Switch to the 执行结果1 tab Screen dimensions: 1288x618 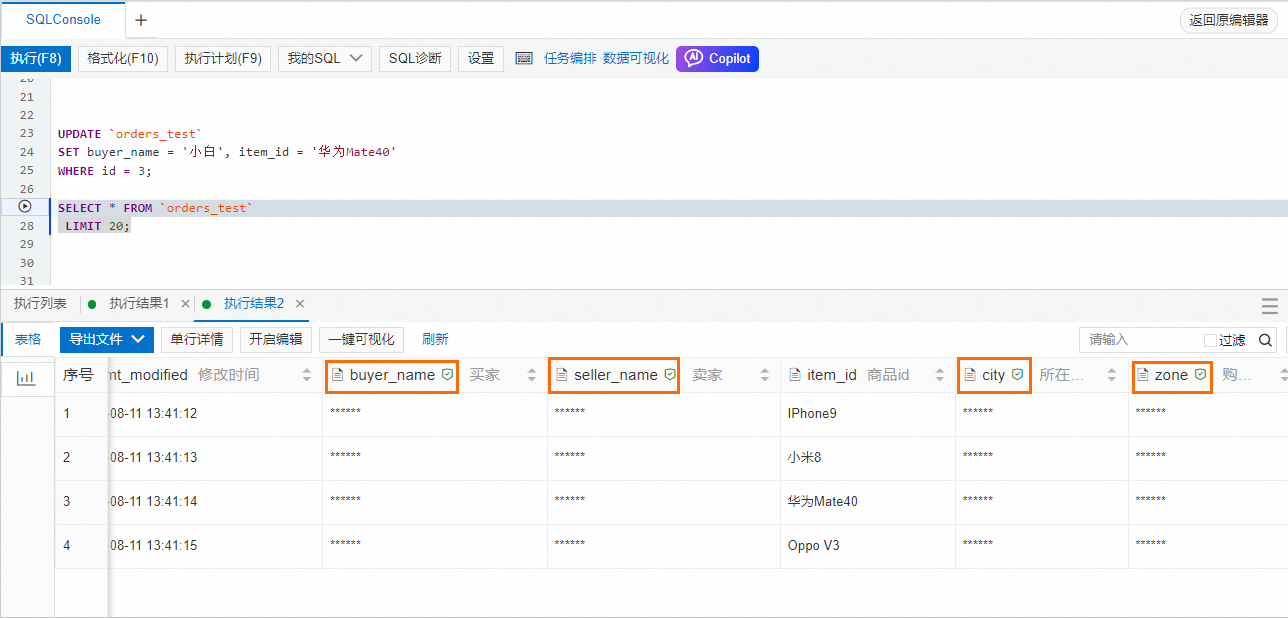click(139, 304)
